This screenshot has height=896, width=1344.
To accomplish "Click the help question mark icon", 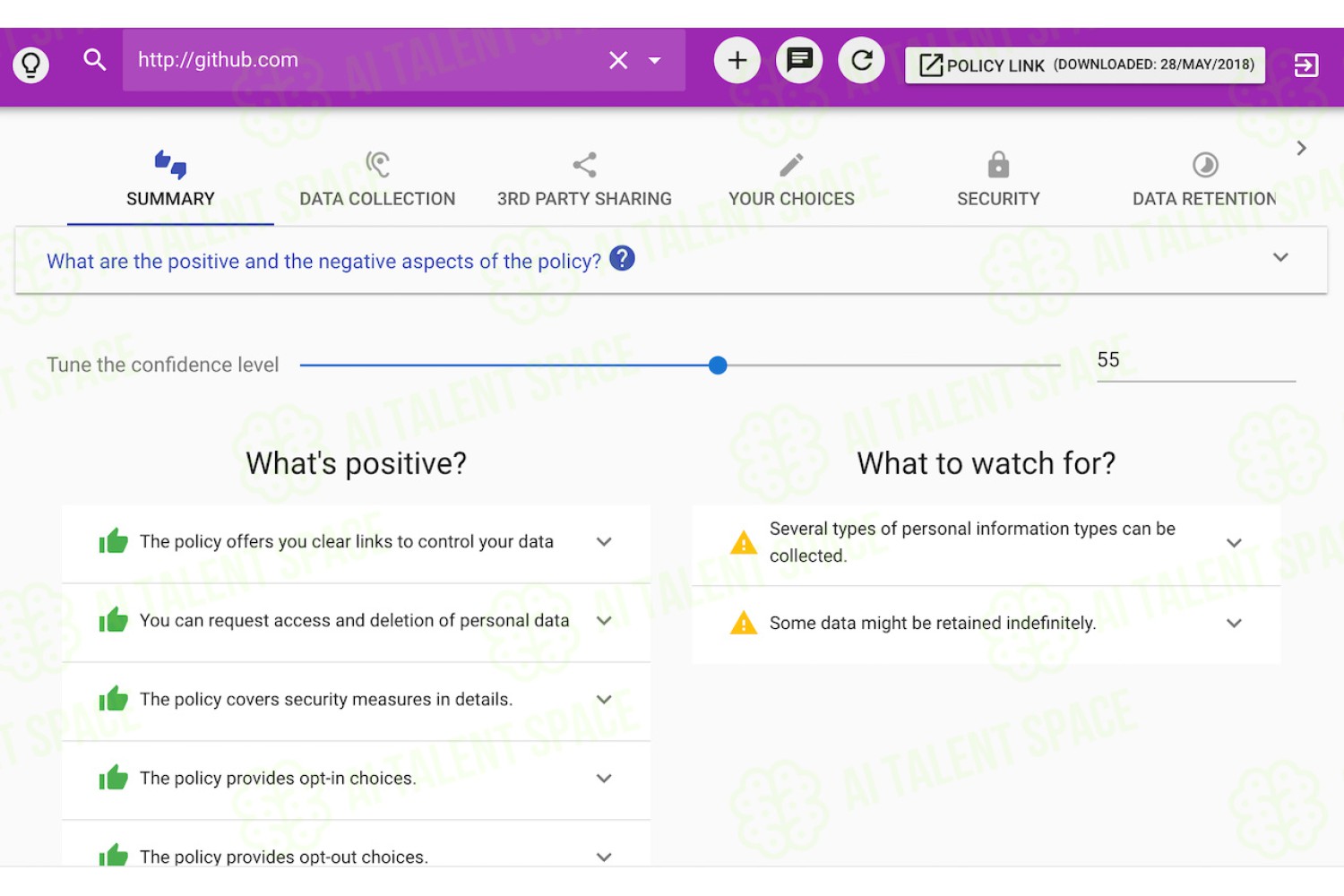I will pyautogui.click(x=622, y=258).
